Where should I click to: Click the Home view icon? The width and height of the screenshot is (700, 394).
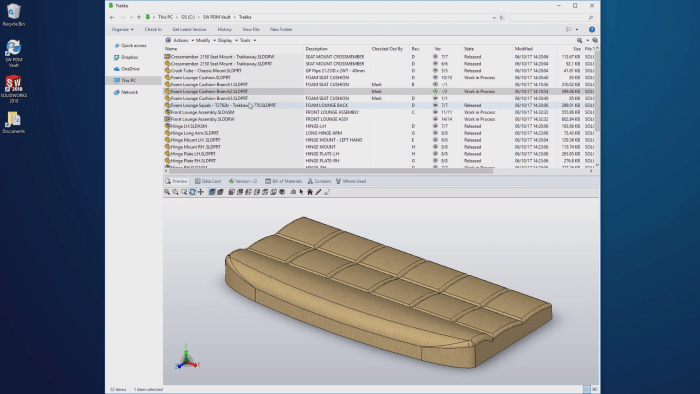click(x=310, y=192)
